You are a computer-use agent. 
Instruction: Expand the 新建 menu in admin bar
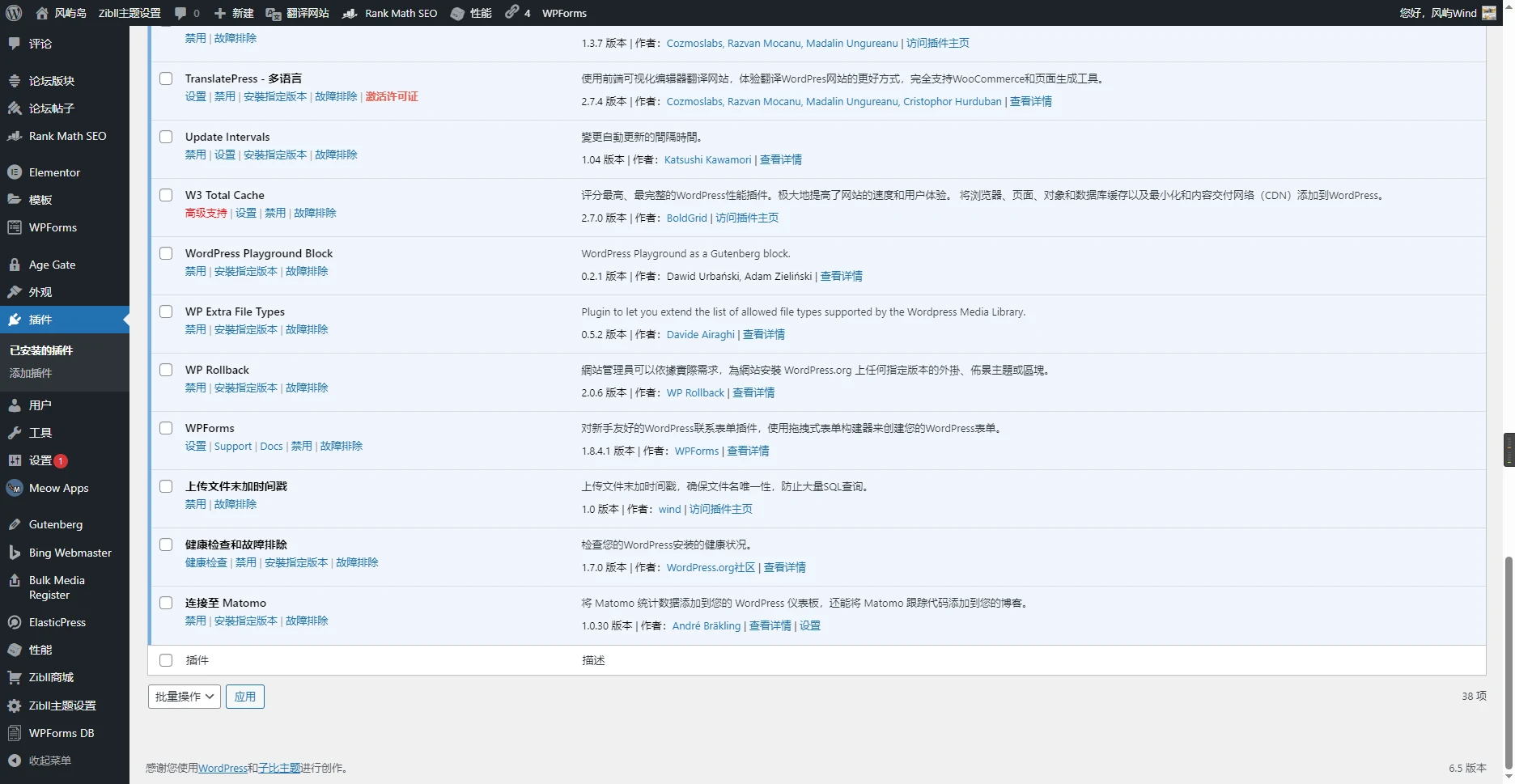pos(234,13)
